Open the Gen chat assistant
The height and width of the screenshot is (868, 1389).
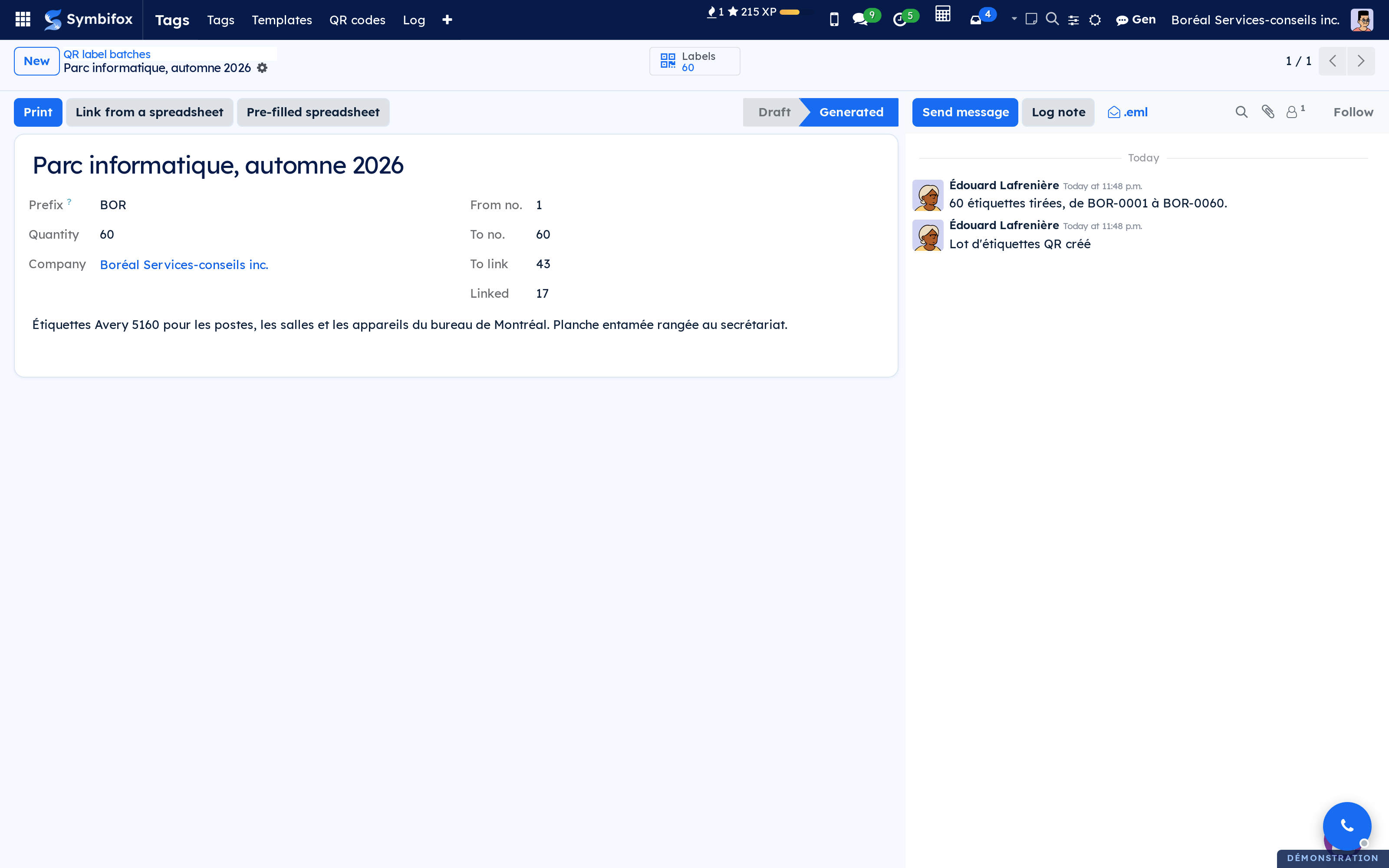1136,20
